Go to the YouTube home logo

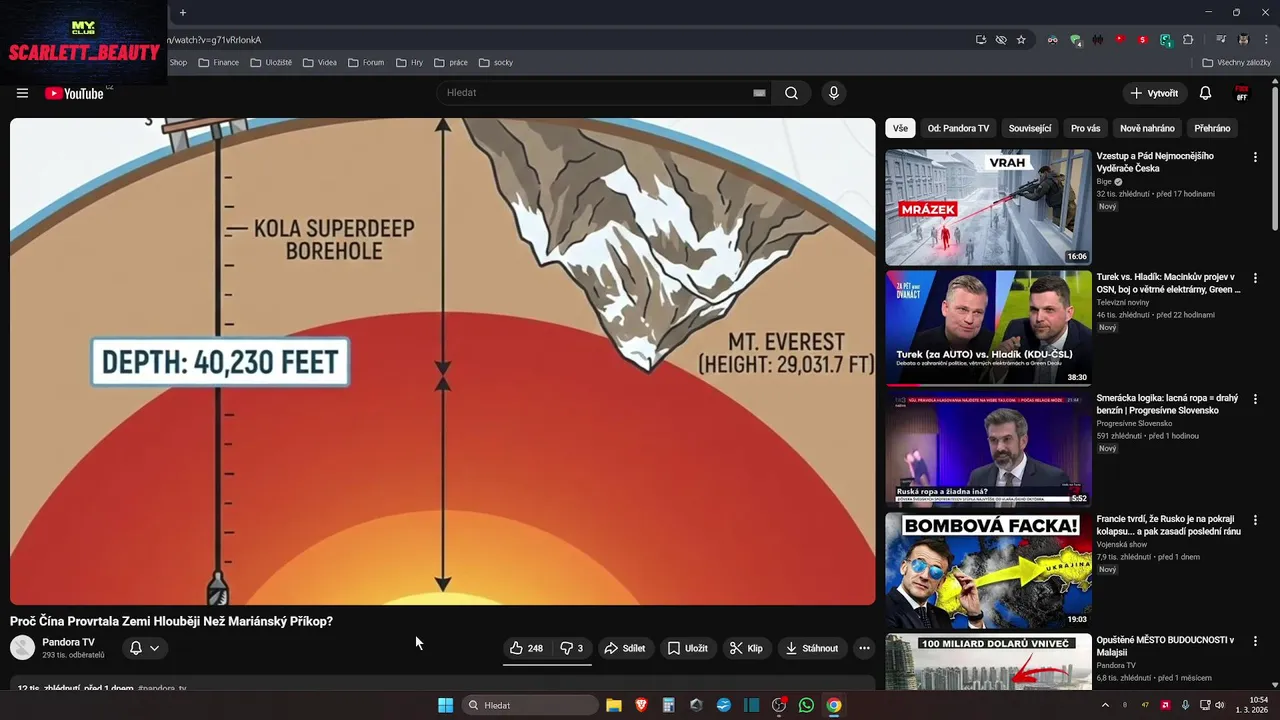pyautogui.click(x=75, y=93)
